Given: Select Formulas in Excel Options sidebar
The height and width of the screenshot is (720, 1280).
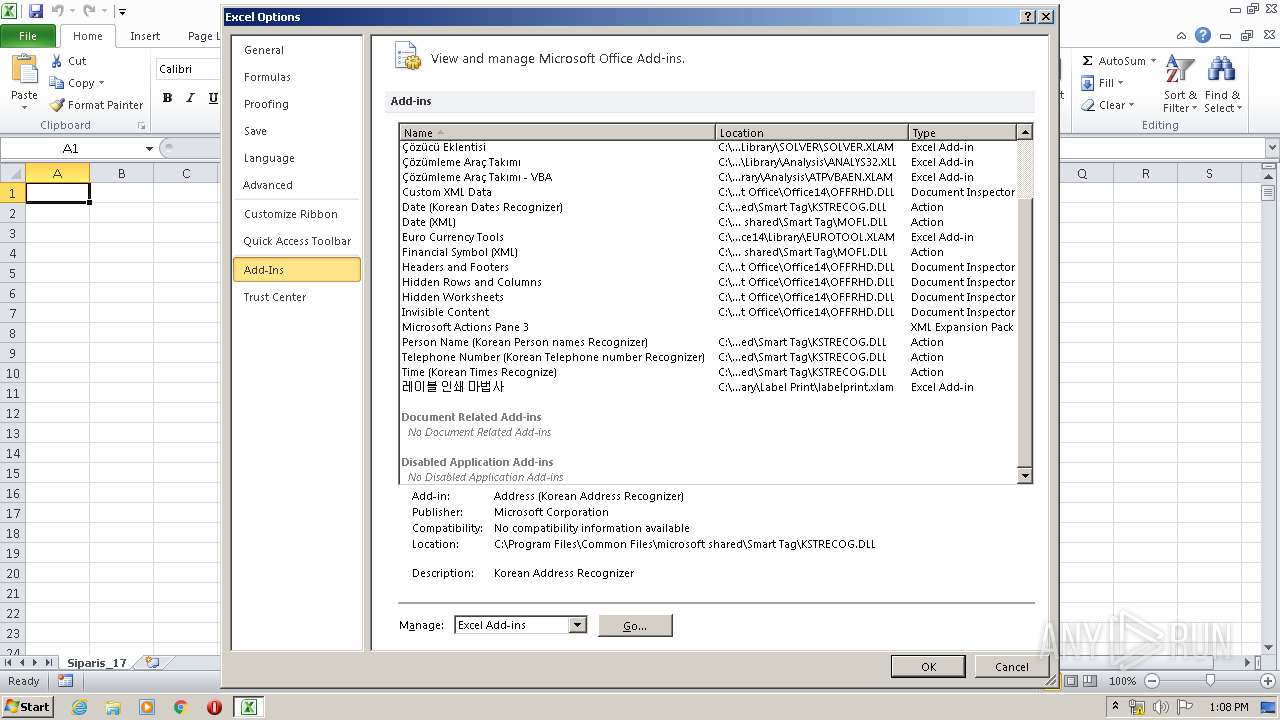Looking at the screenshot, I should point(296,77).
